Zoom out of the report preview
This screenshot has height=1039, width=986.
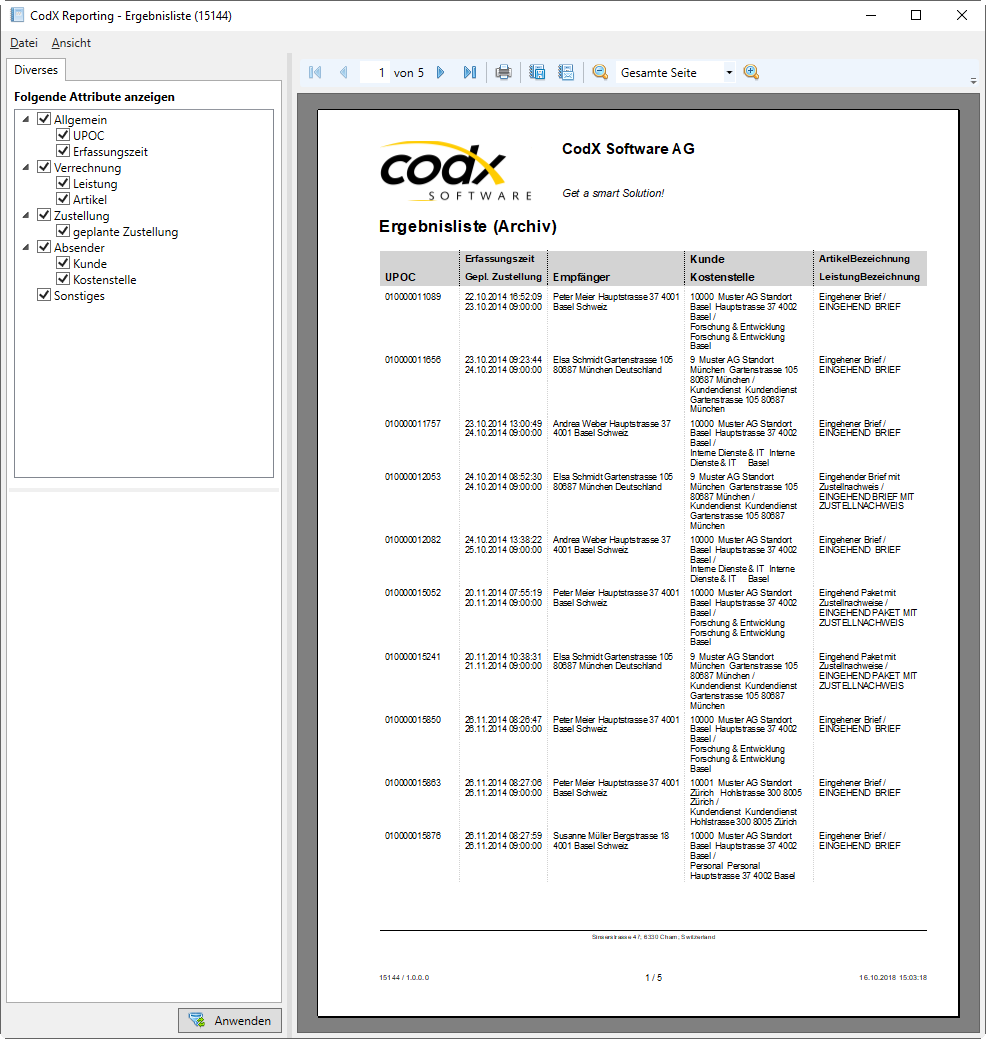(x=598, y=71)
